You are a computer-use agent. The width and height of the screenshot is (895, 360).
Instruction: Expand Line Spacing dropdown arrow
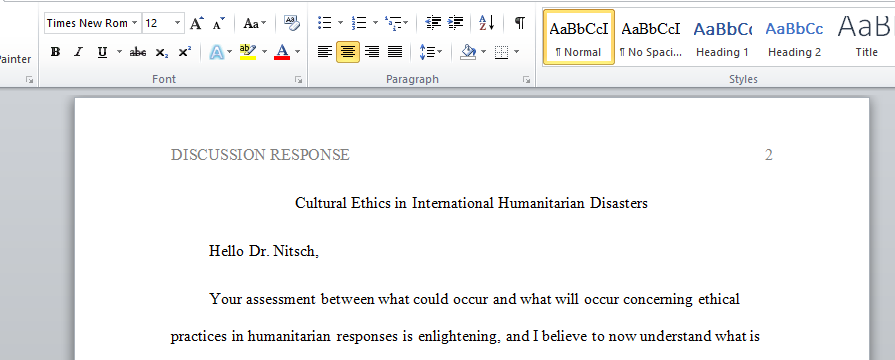440,52
